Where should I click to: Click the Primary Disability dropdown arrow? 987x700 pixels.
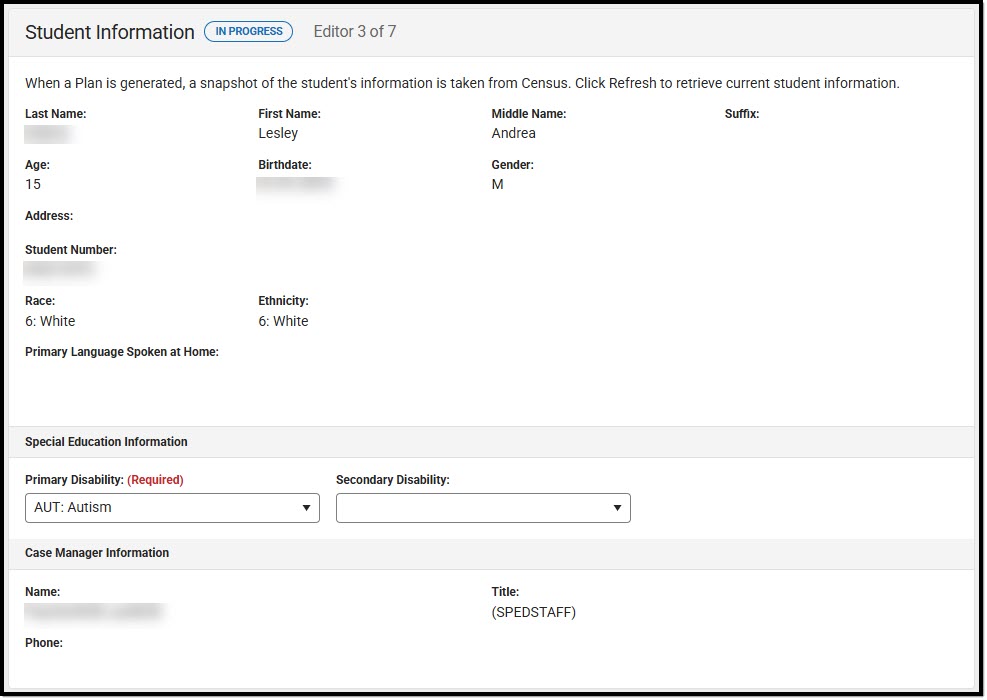[x=307, y=508]
